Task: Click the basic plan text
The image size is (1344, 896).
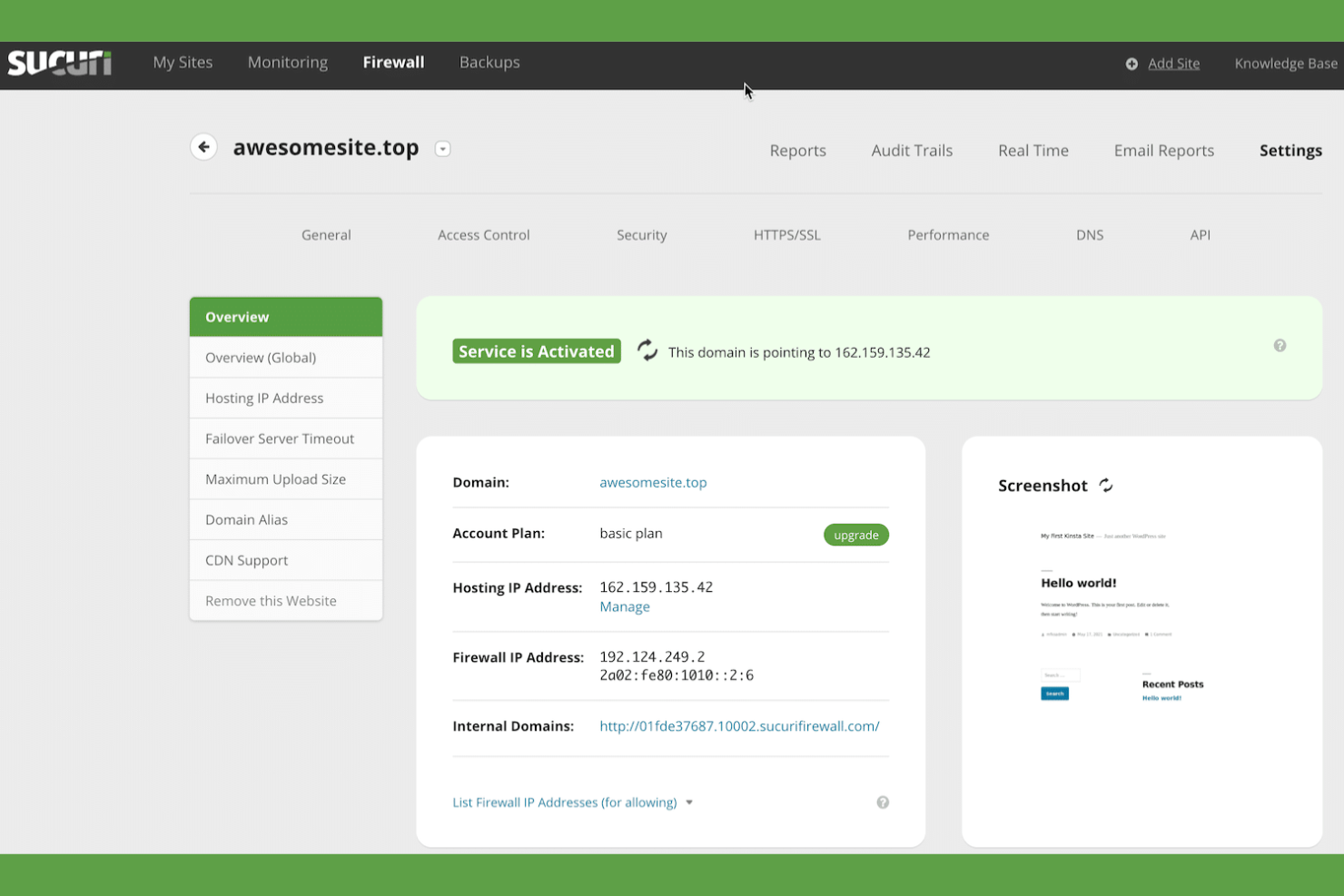Action: [x=631, y=534]
